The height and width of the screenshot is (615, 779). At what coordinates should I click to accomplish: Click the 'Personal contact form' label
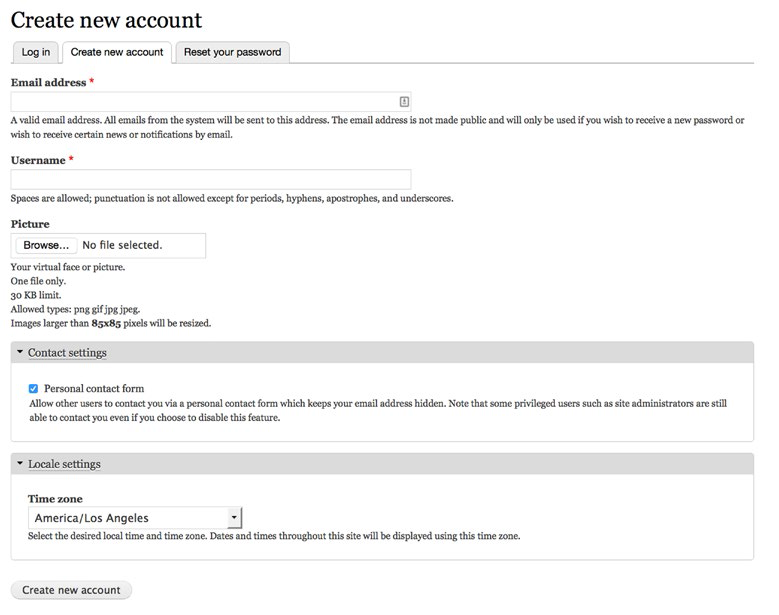tap(94, 388)
